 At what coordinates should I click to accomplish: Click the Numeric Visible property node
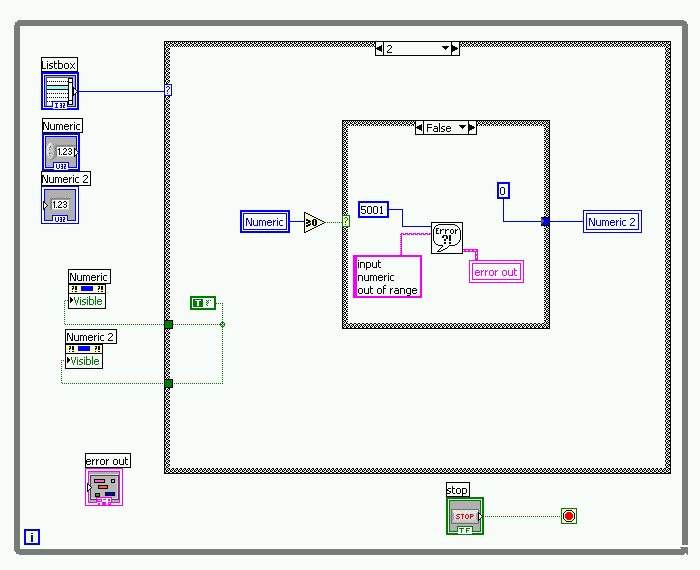(87, 296)
